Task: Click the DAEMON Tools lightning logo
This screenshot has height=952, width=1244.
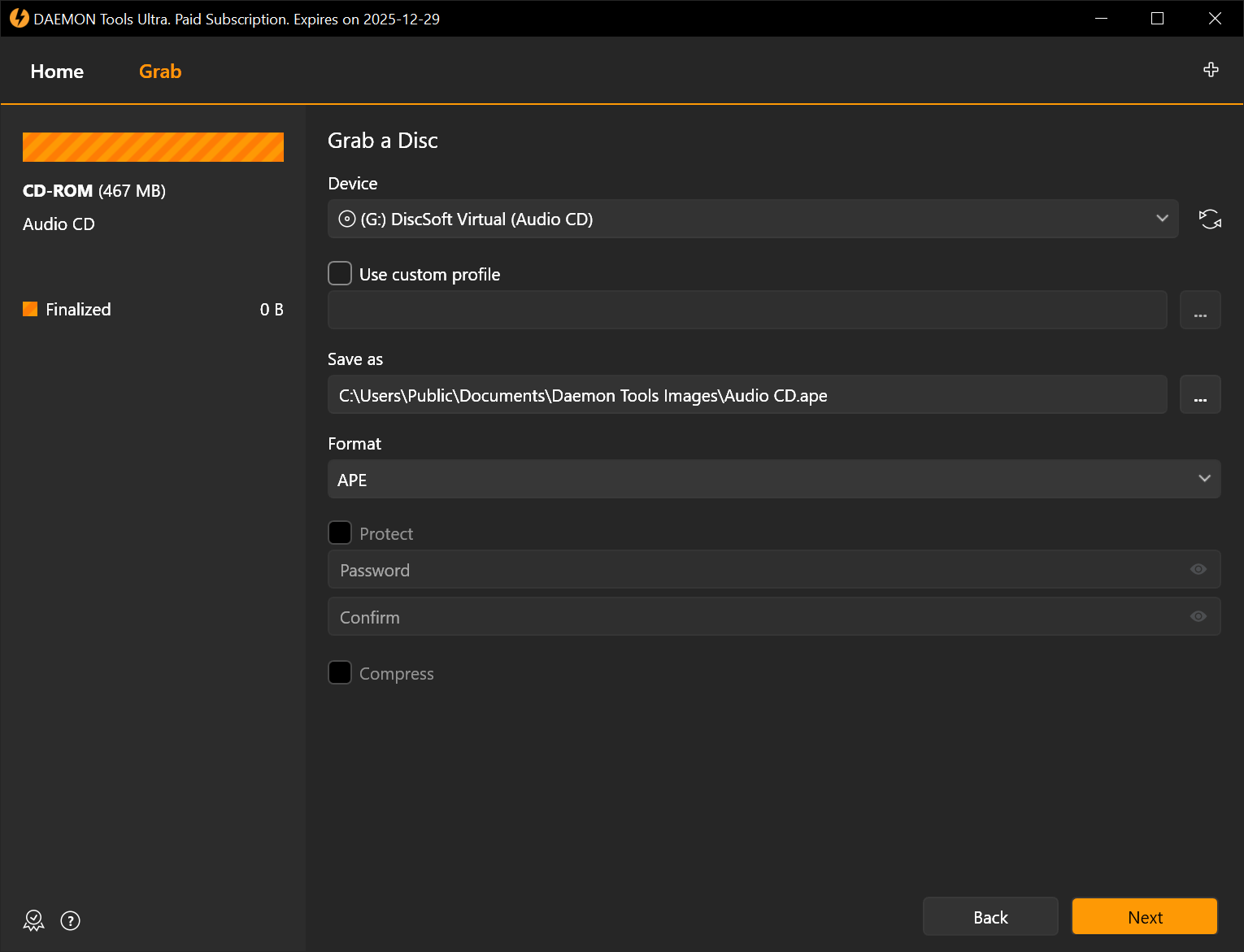Action: (19, 18)
